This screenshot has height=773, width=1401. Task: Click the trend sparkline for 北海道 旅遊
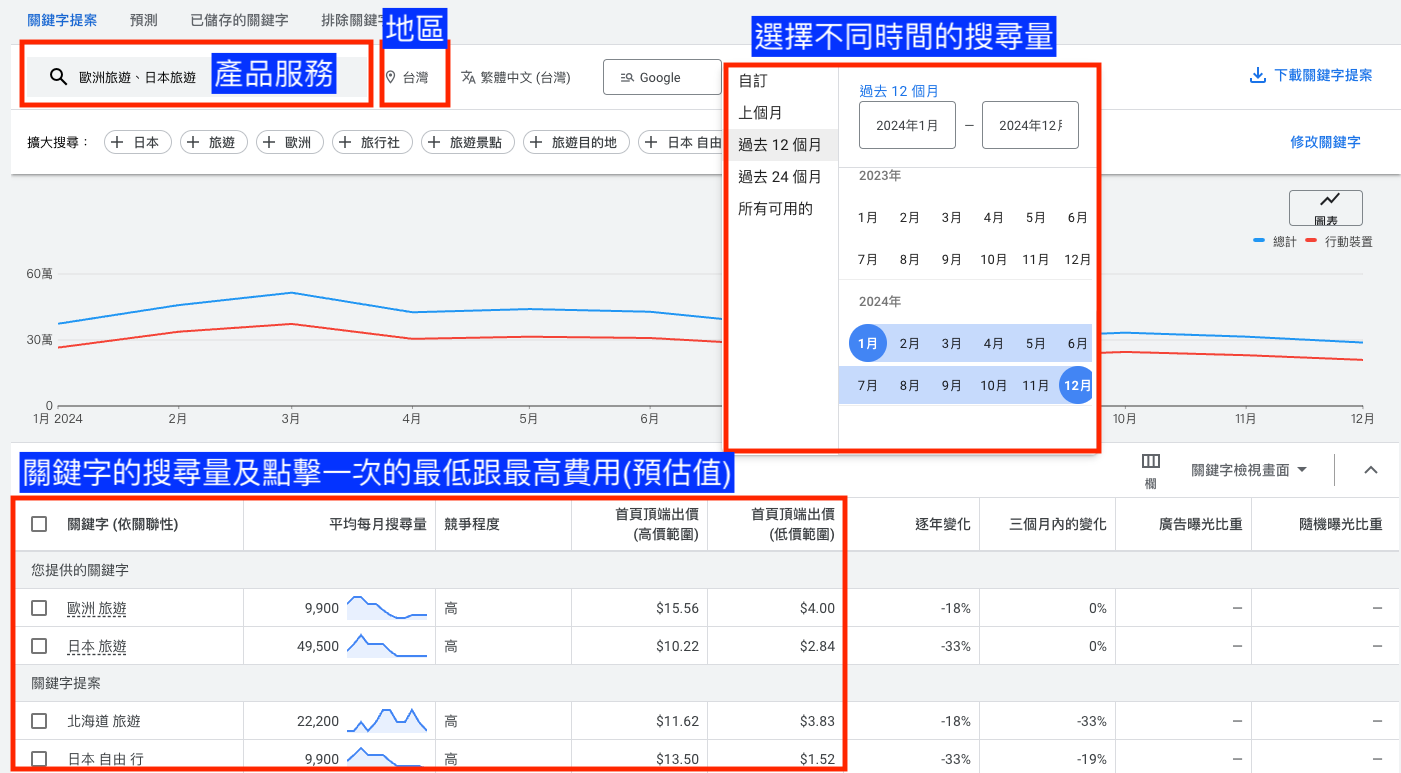click(x=387, y=720)
